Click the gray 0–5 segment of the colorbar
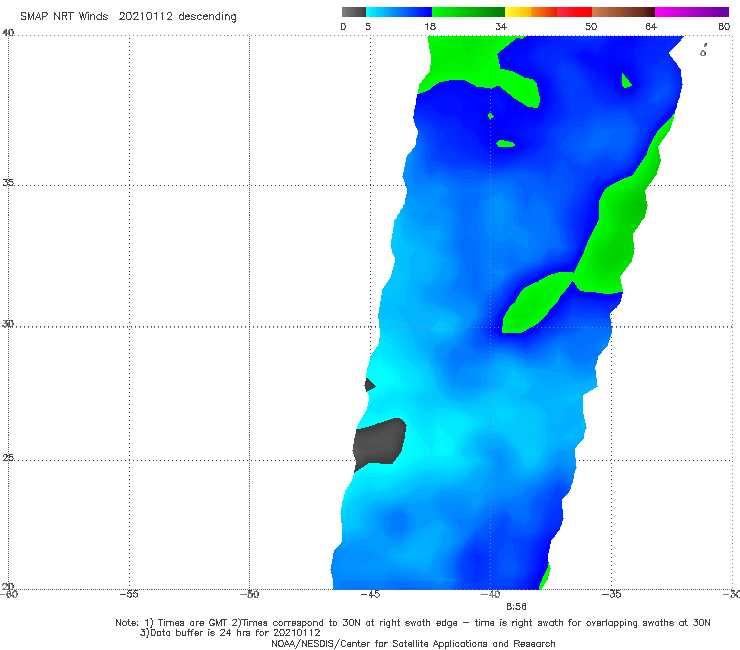740x650 pixels. click(354, 12)
